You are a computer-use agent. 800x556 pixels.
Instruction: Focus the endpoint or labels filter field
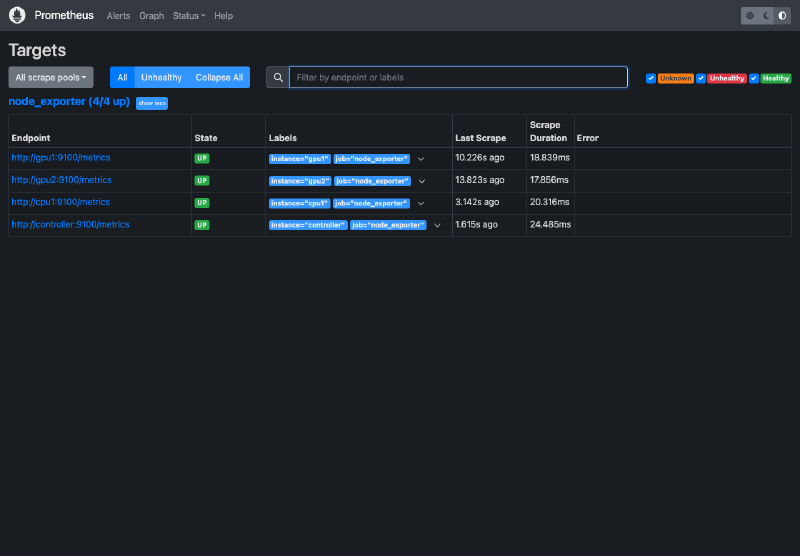tap(458, 78)
